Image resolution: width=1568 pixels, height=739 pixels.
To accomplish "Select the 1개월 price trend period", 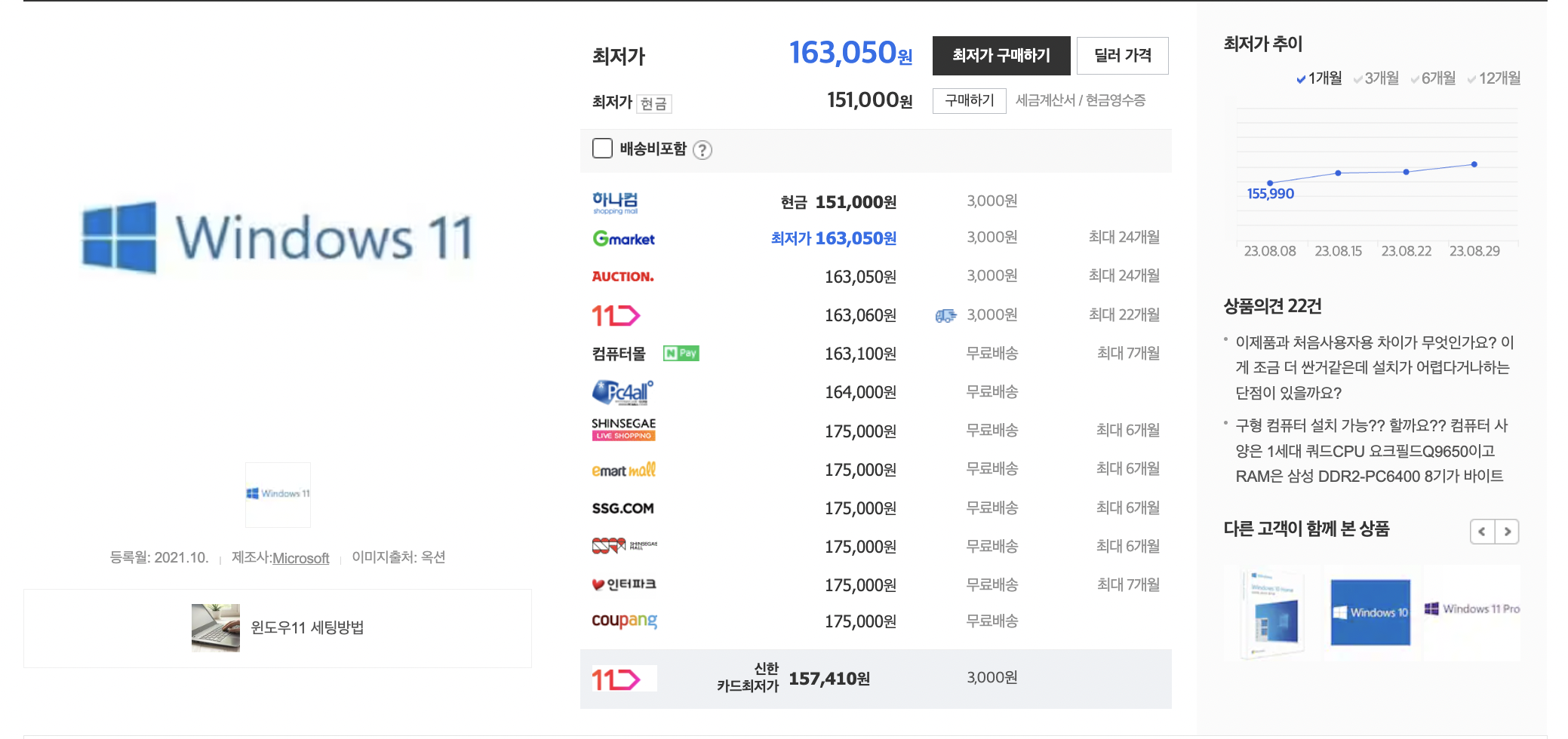I will [1318, 78].
